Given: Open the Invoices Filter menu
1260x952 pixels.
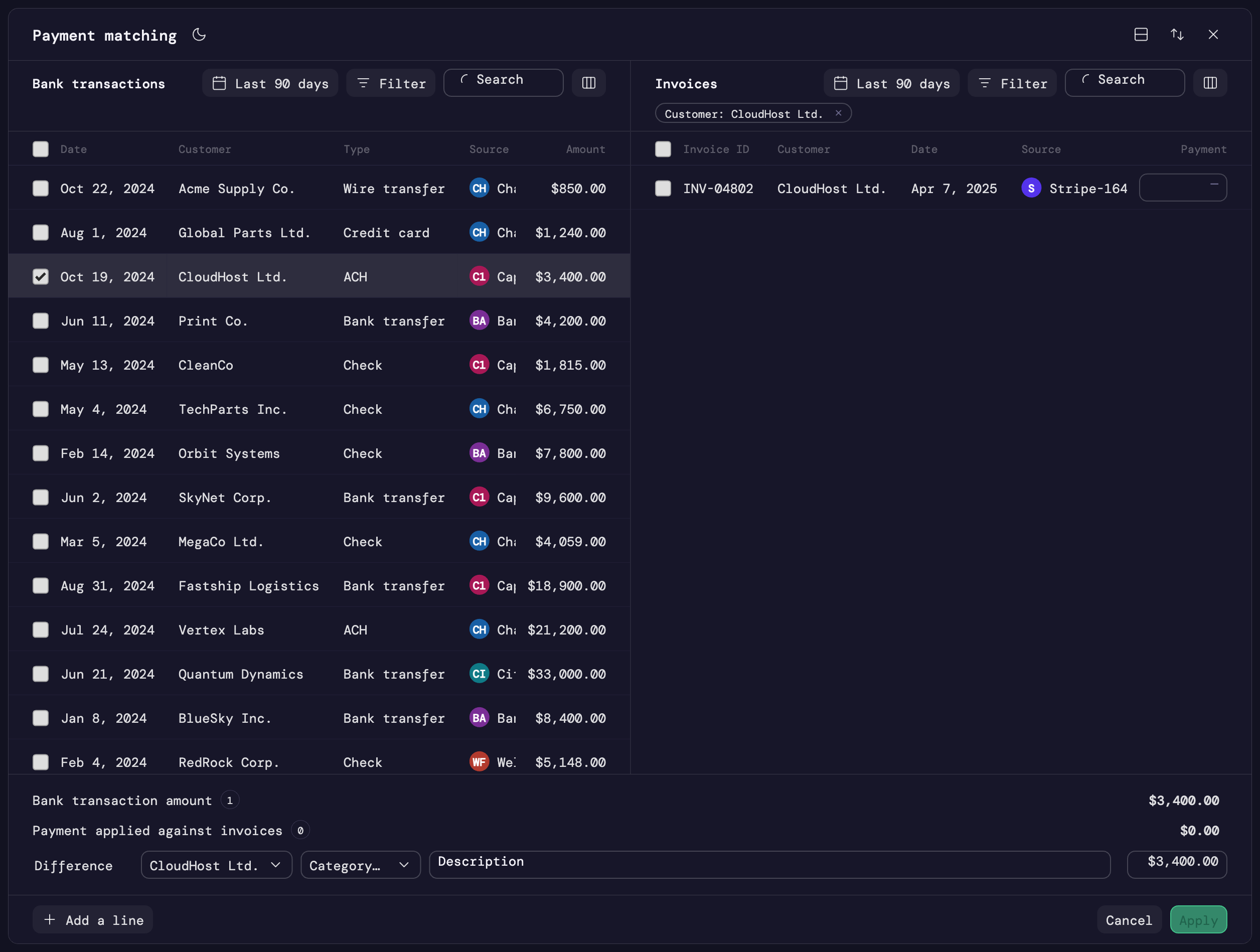Looking at the screenshot, I should coord(1012,83).
